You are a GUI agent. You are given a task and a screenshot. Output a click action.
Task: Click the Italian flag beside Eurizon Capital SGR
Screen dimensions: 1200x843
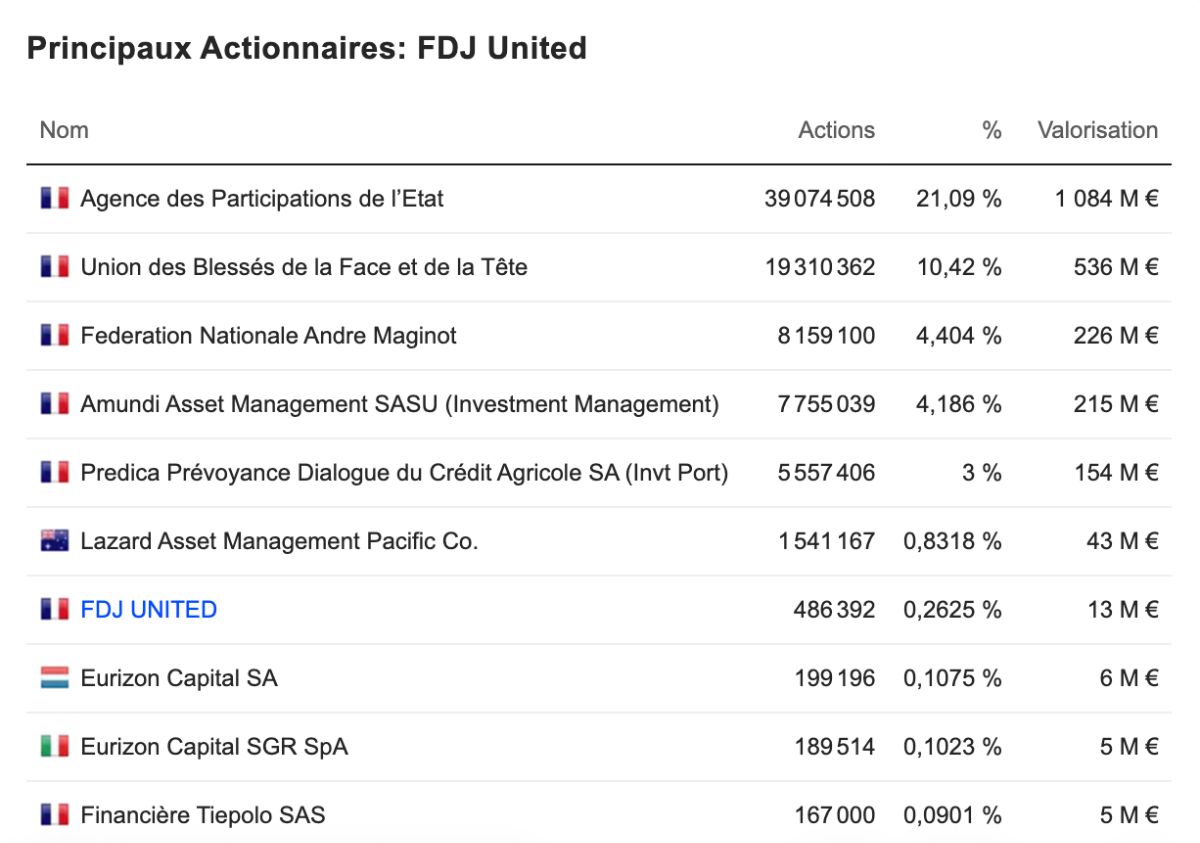click(x=55, y=746)
